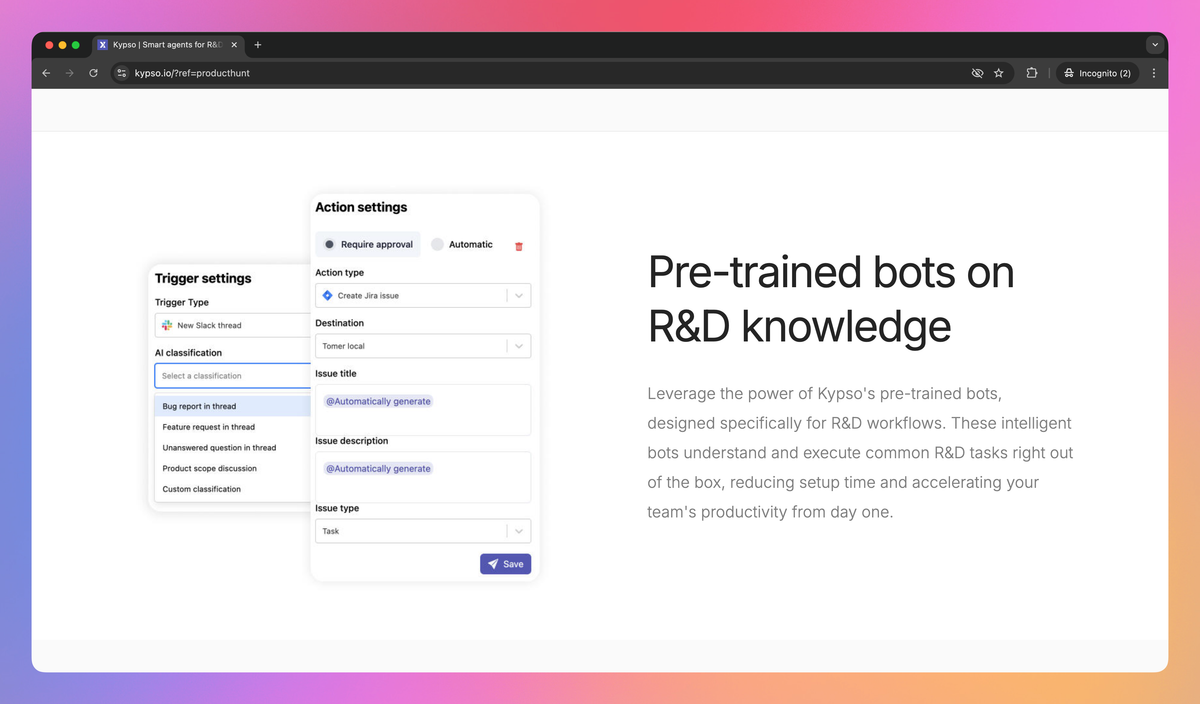
Task: Open the Issue type Task dropdown
Action: [x=423, y=531]
